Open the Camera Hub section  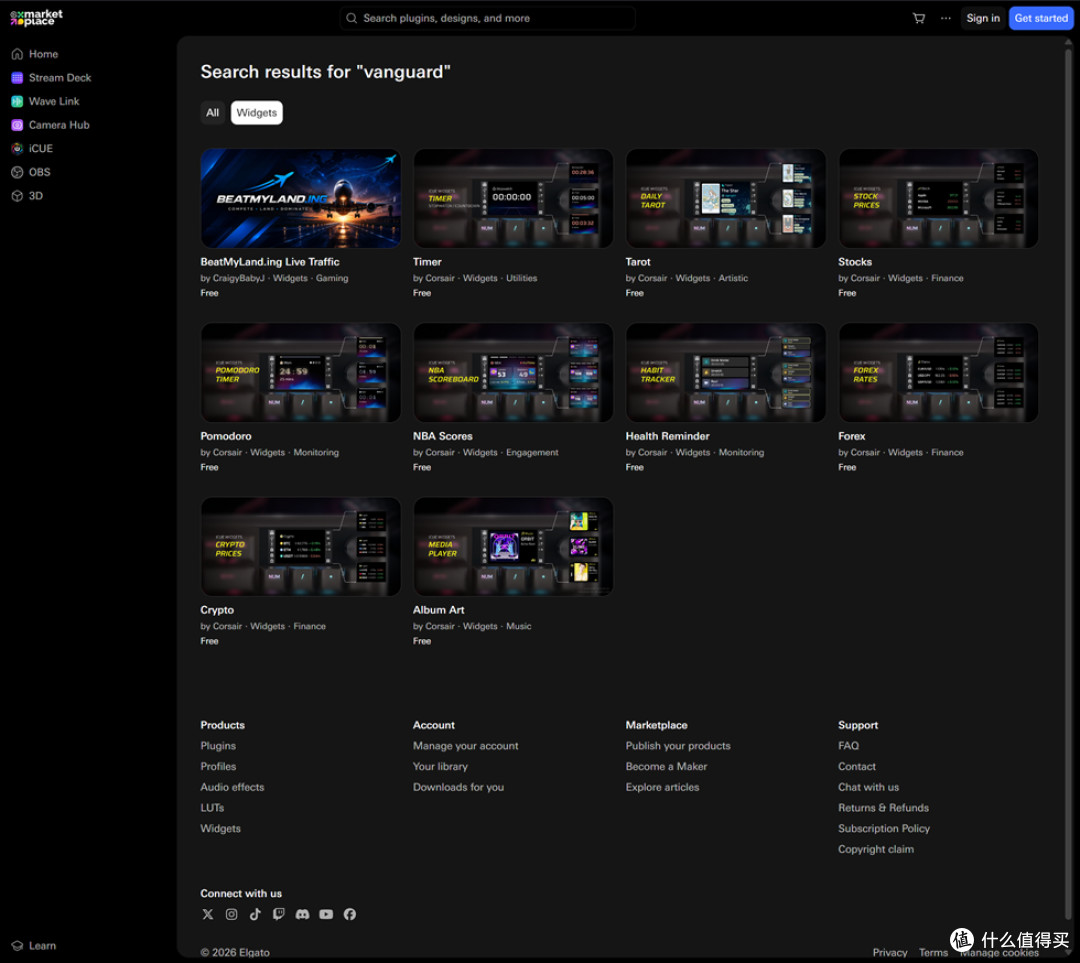[x=50, y=125]
